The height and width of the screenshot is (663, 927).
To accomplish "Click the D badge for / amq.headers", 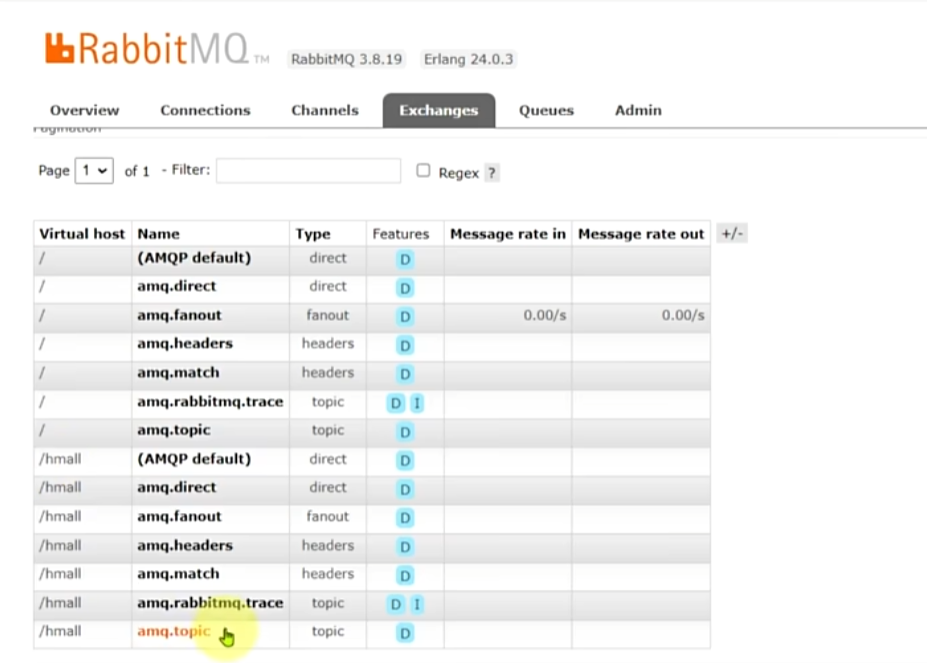I will [x=405, y=345].
